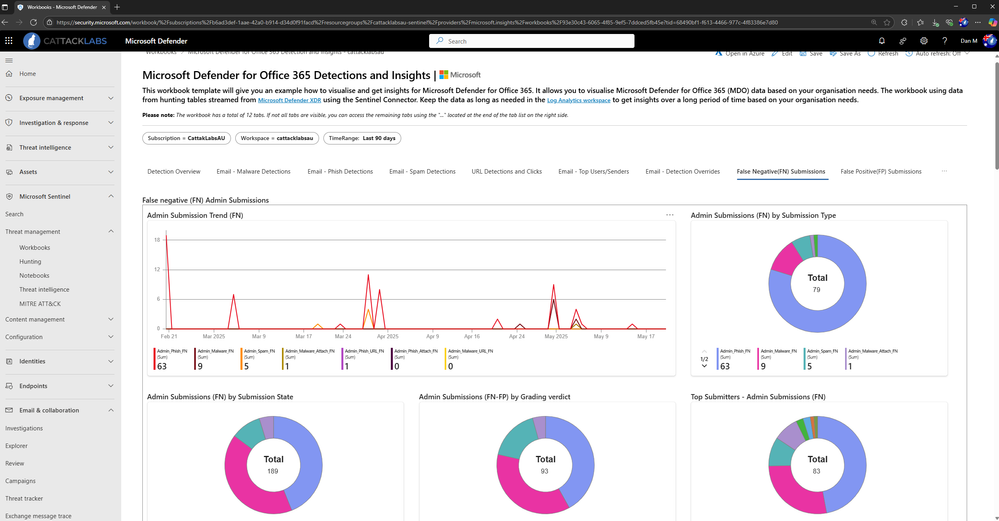
Task: Open Explorer under Email & collaboration
Action: point(17,446)
